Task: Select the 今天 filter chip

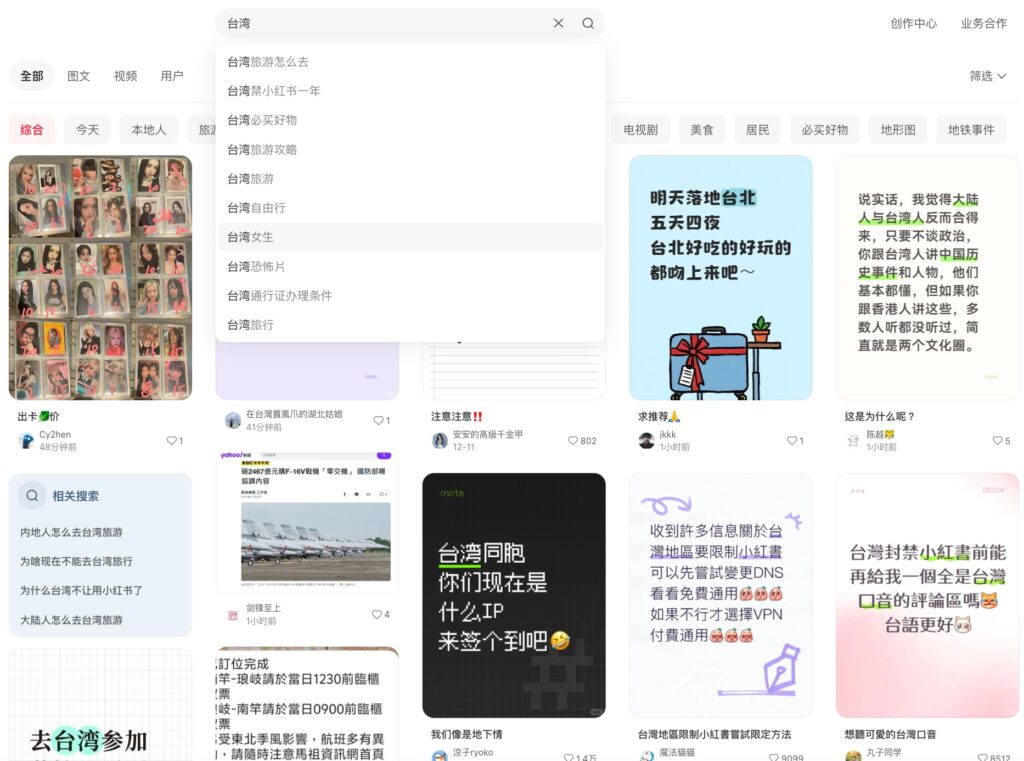Action: click(87, 130)
